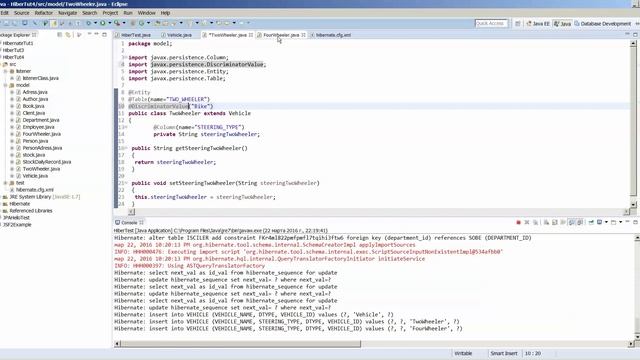Select the Java perspective button
Image resolution: width=640 pixels, height=360 pixels.
coord(562,24)
